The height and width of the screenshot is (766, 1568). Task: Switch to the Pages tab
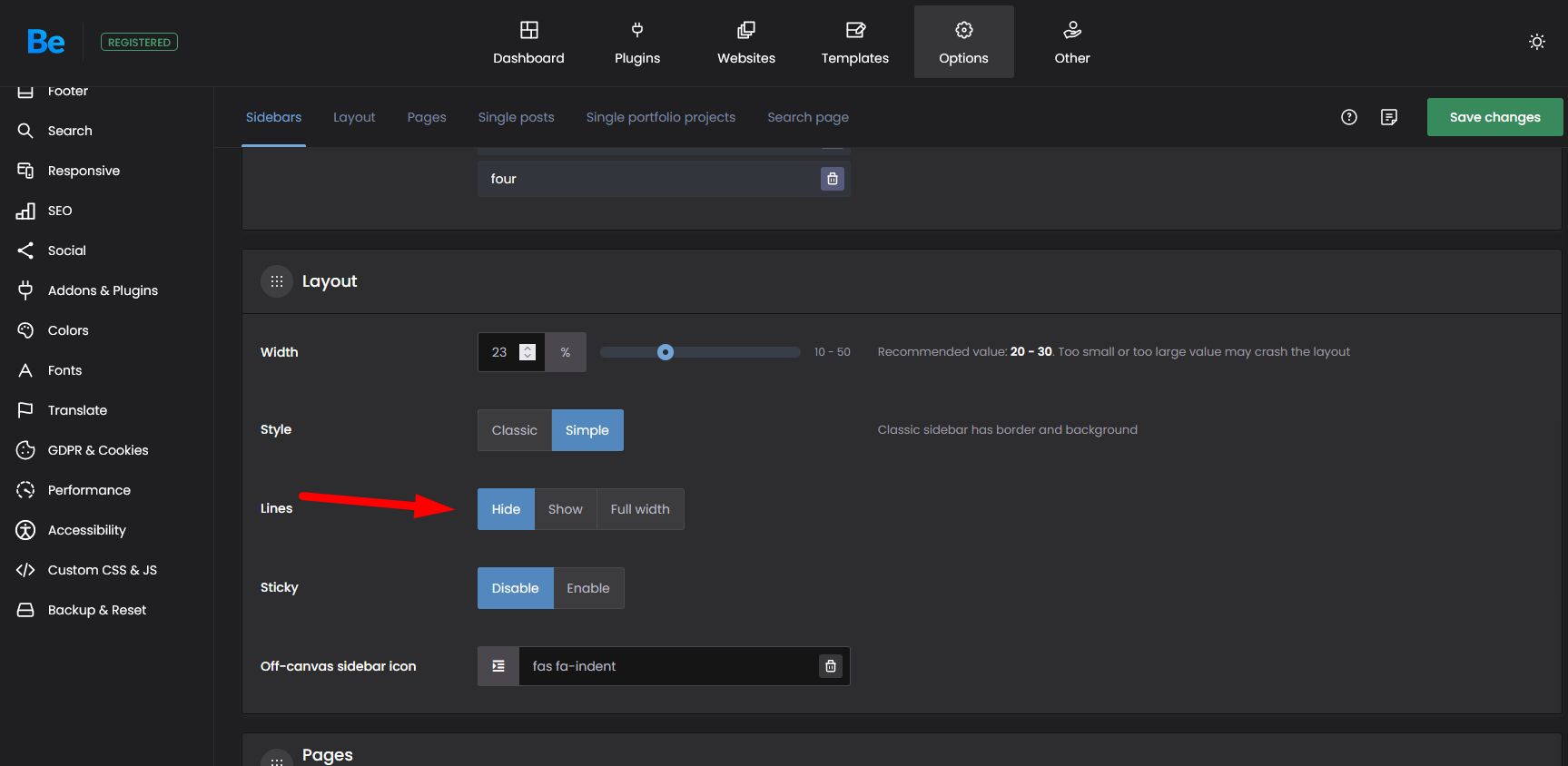[427, 117]
